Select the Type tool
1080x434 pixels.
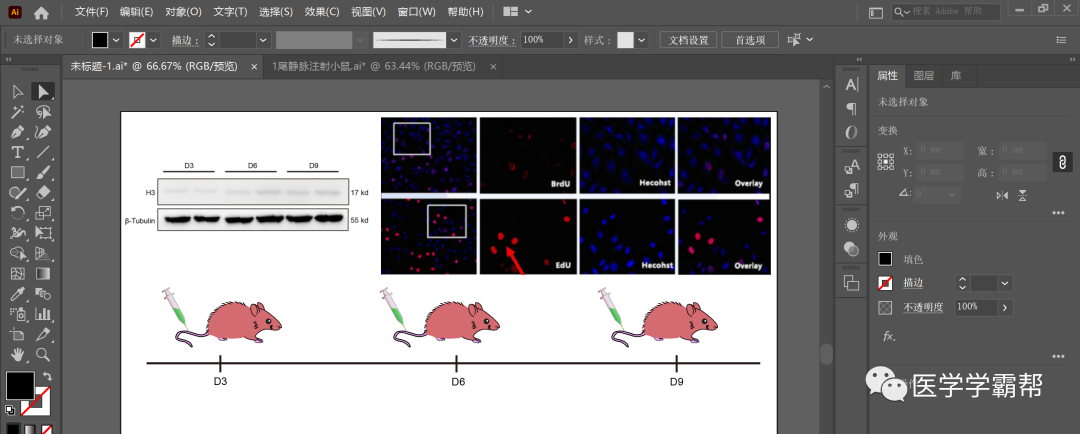click(17, 152)
